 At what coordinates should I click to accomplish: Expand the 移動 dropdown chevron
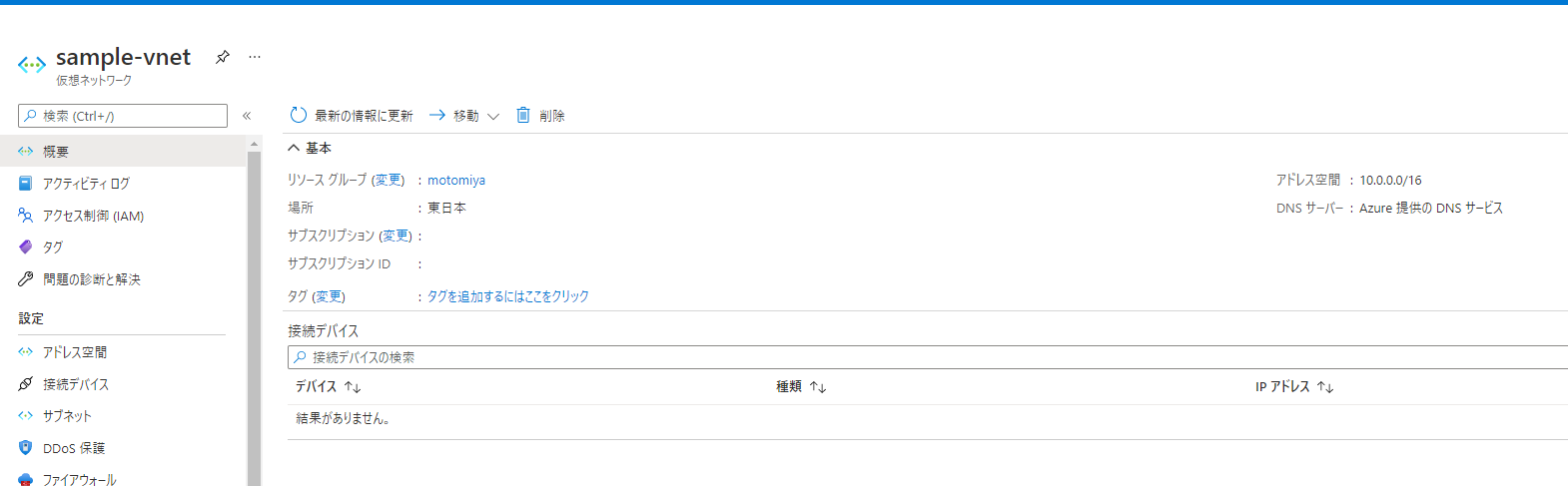click(493, 117)
